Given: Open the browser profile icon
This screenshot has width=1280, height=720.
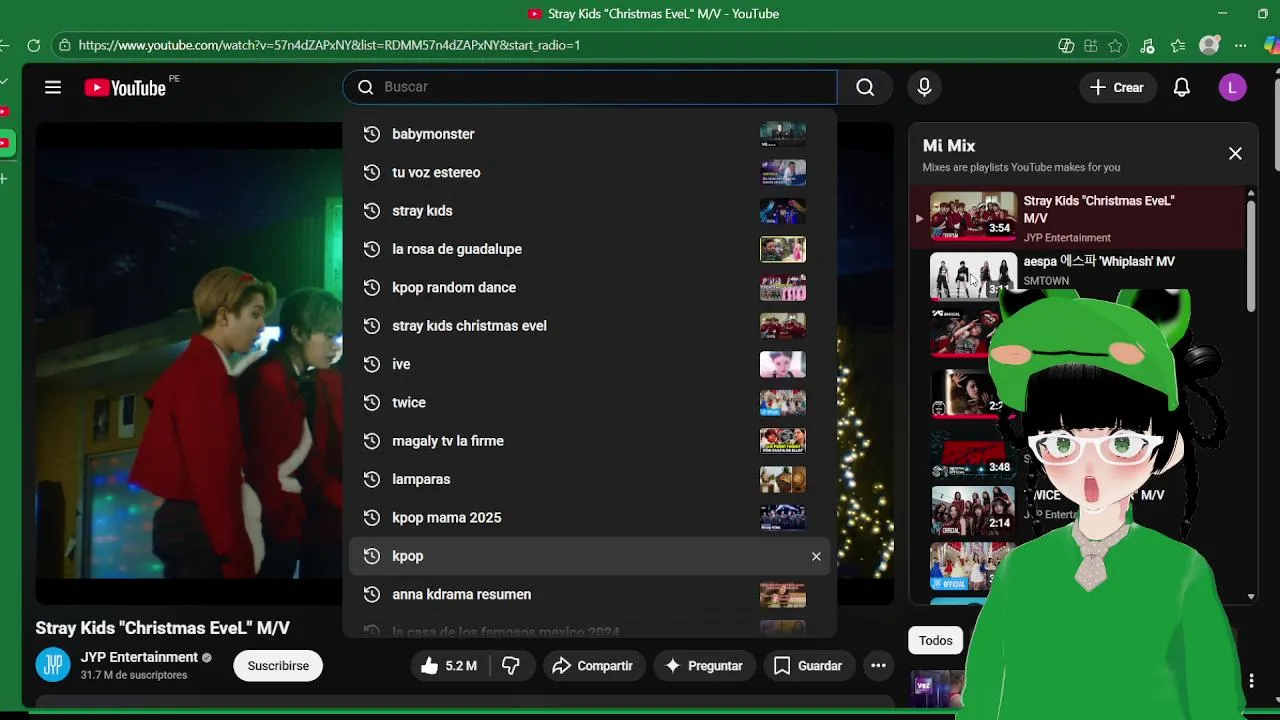Looking at the screenshot, I should (x=1209, y=45).
